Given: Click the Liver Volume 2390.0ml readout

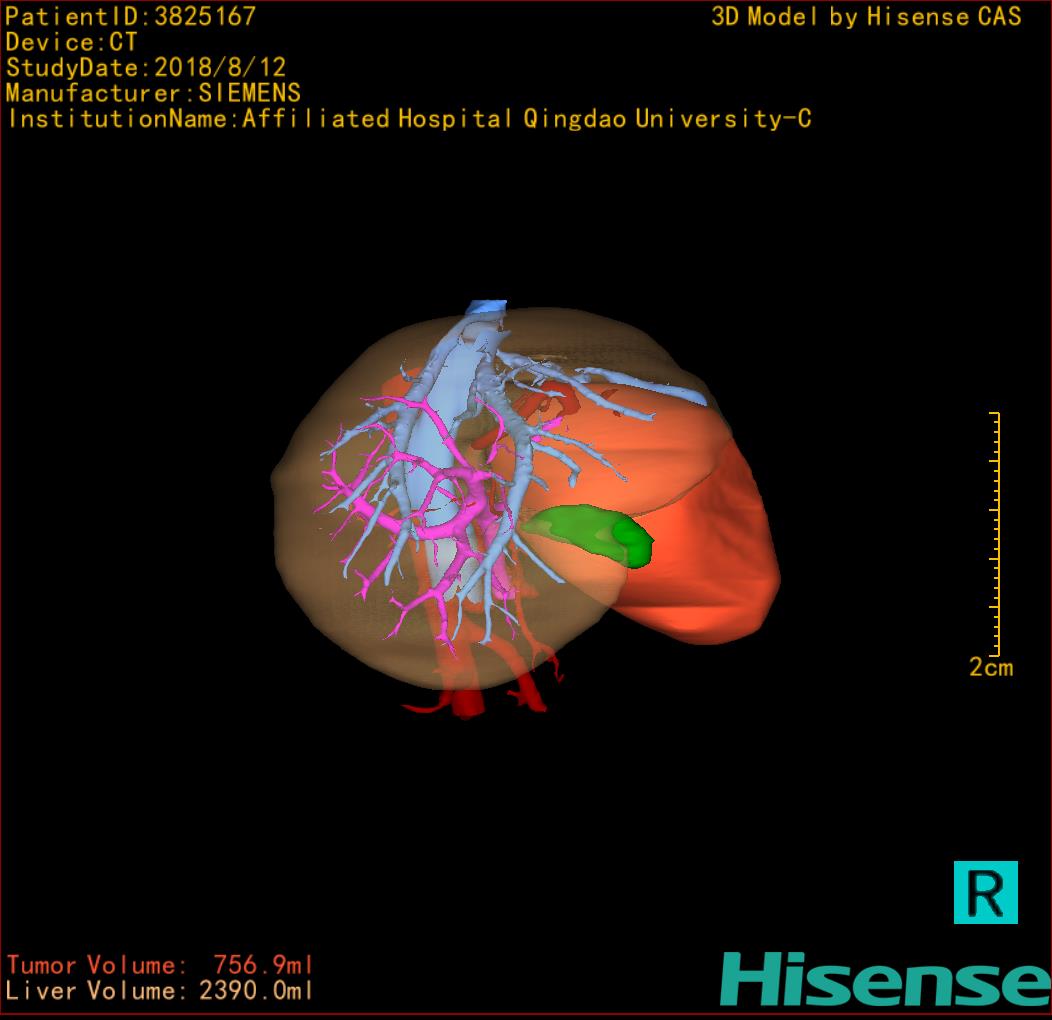Looking at the screenshot, I should coord(160,991).
